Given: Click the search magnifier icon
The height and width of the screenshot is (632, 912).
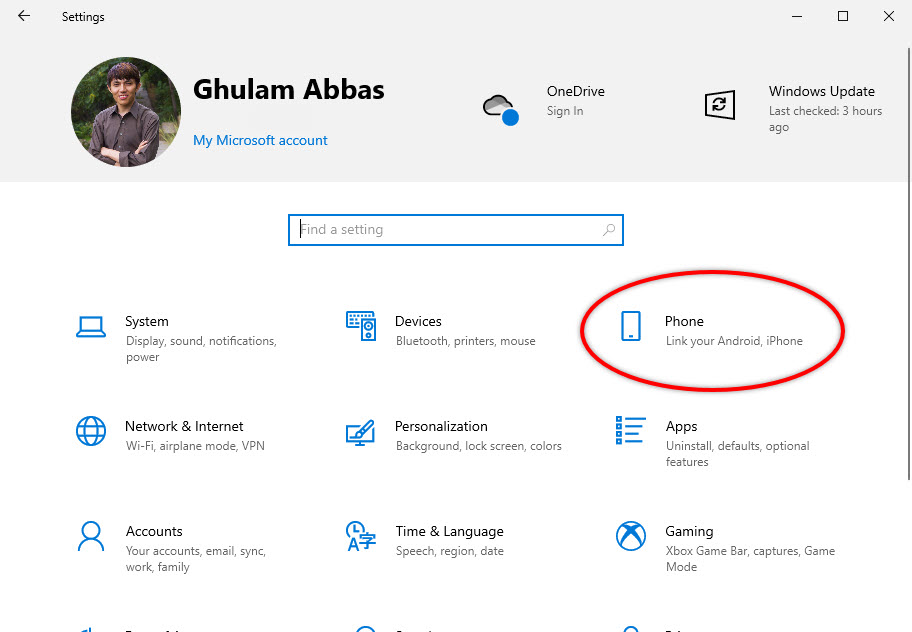Looking at the screenshot, I should (609, 230).
